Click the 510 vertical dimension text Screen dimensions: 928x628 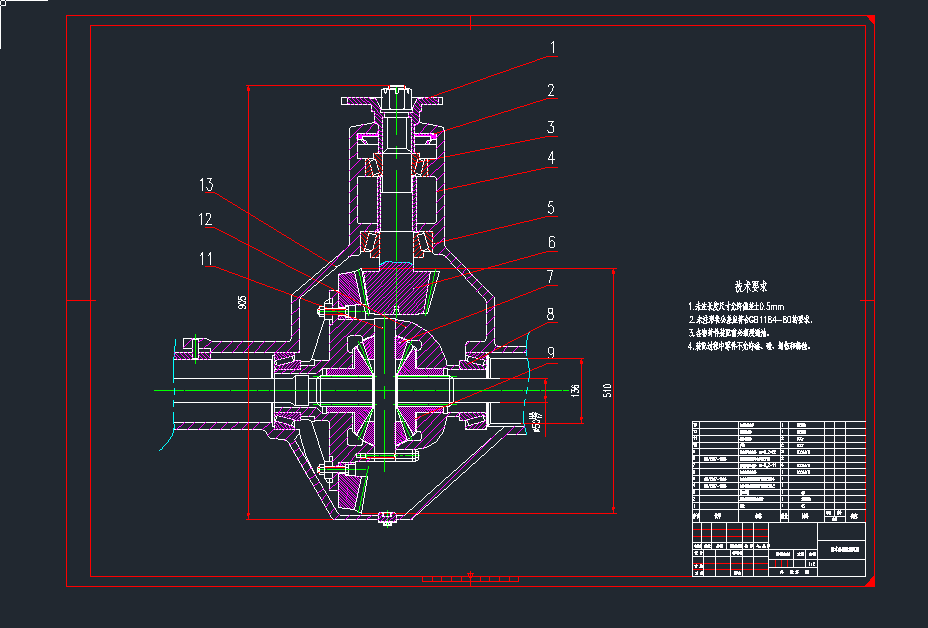607,390
